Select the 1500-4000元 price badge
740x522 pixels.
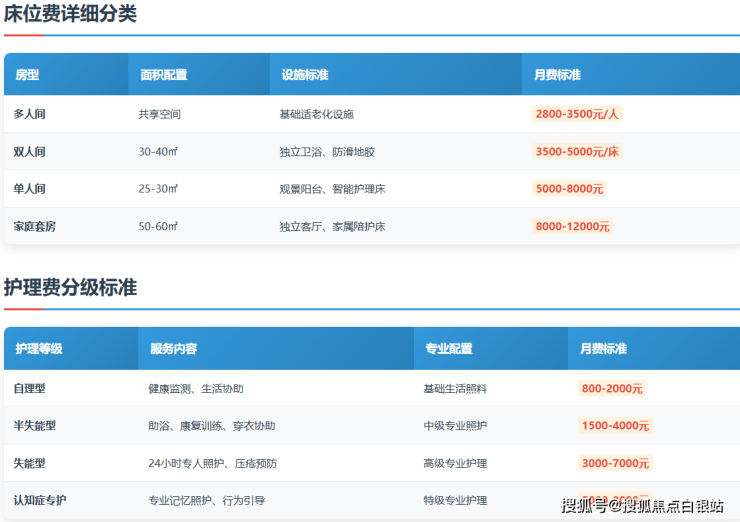coord(615,426)
